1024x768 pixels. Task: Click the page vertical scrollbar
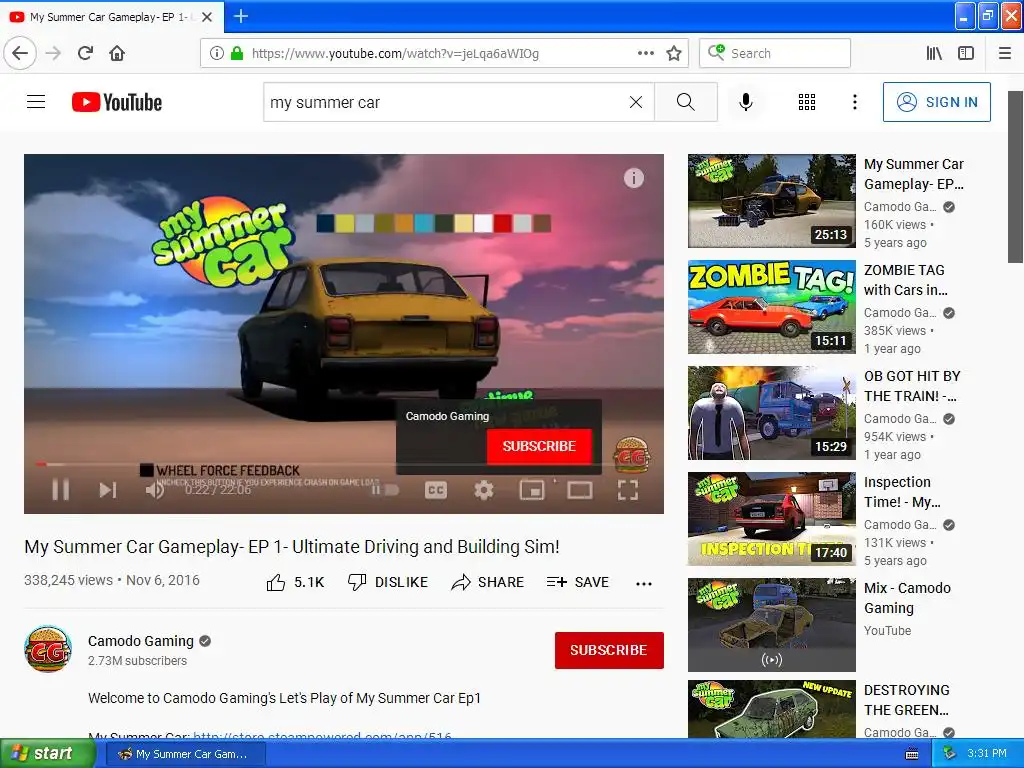[x=1015, y=176]
